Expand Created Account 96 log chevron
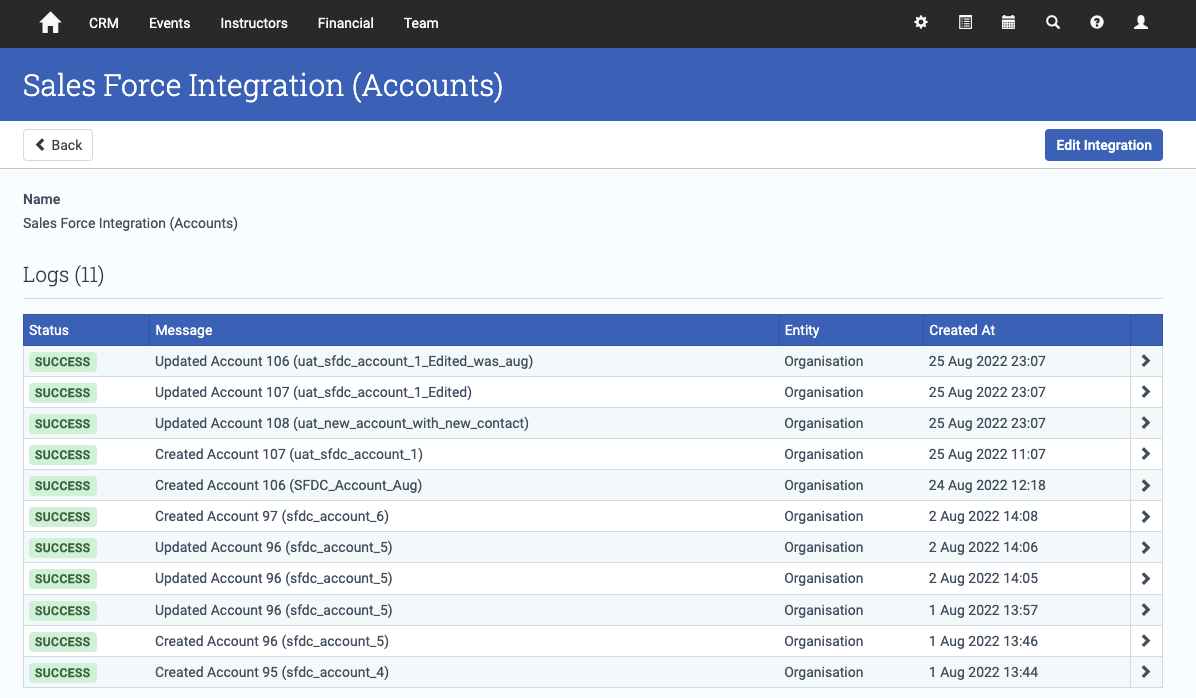 (x=1146, y=642)
